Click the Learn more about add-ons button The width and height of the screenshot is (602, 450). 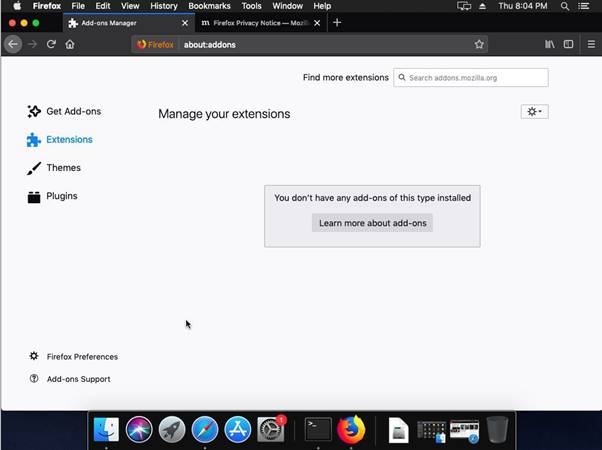[372, 223]
